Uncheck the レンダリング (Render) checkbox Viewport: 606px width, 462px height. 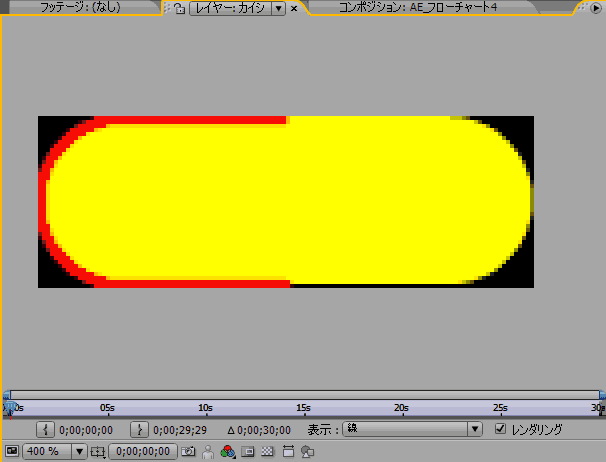(500, 428)
